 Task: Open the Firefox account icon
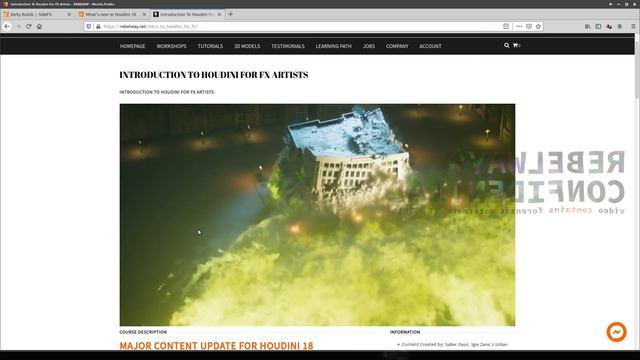point(620,26)
